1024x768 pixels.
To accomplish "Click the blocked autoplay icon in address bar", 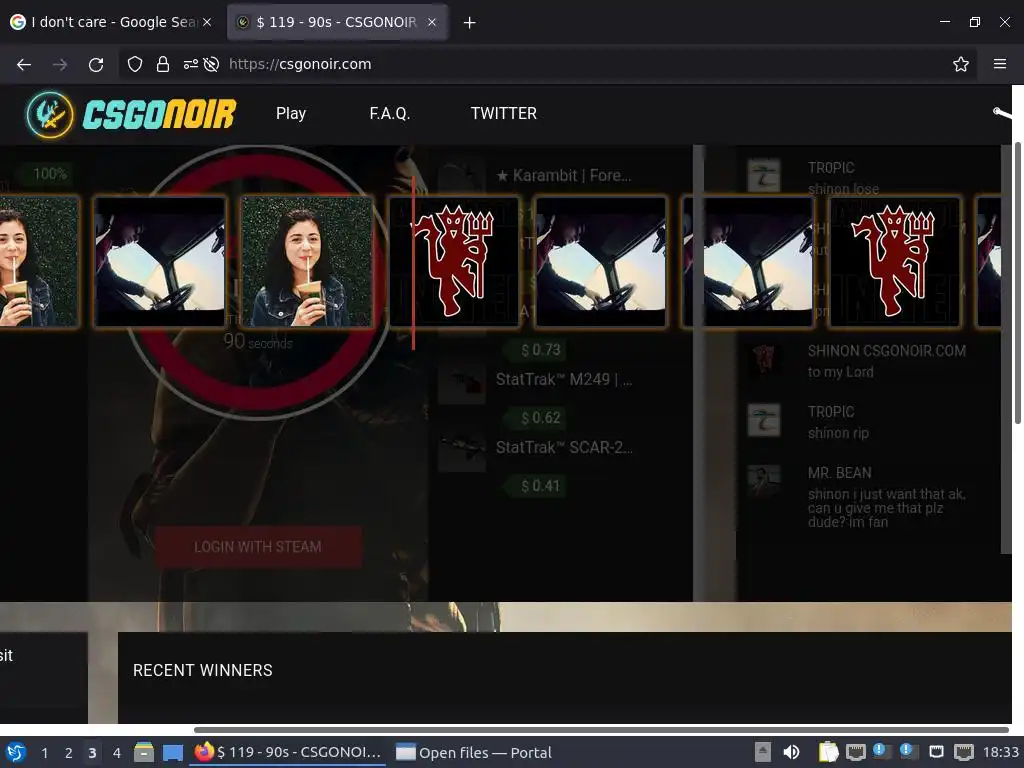I will 211,64.
